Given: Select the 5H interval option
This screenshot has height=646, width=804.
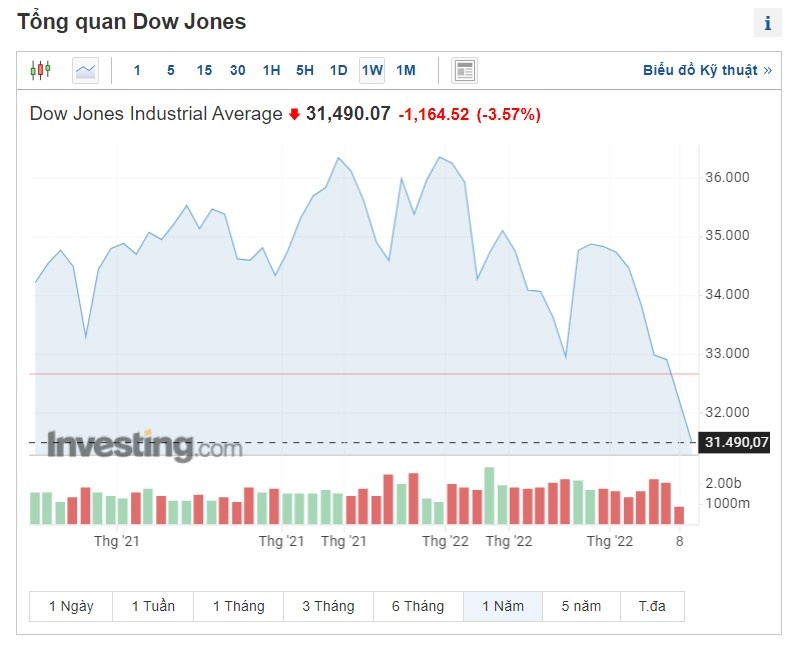Looking at the screenshot, I should (x=305, y=70).
